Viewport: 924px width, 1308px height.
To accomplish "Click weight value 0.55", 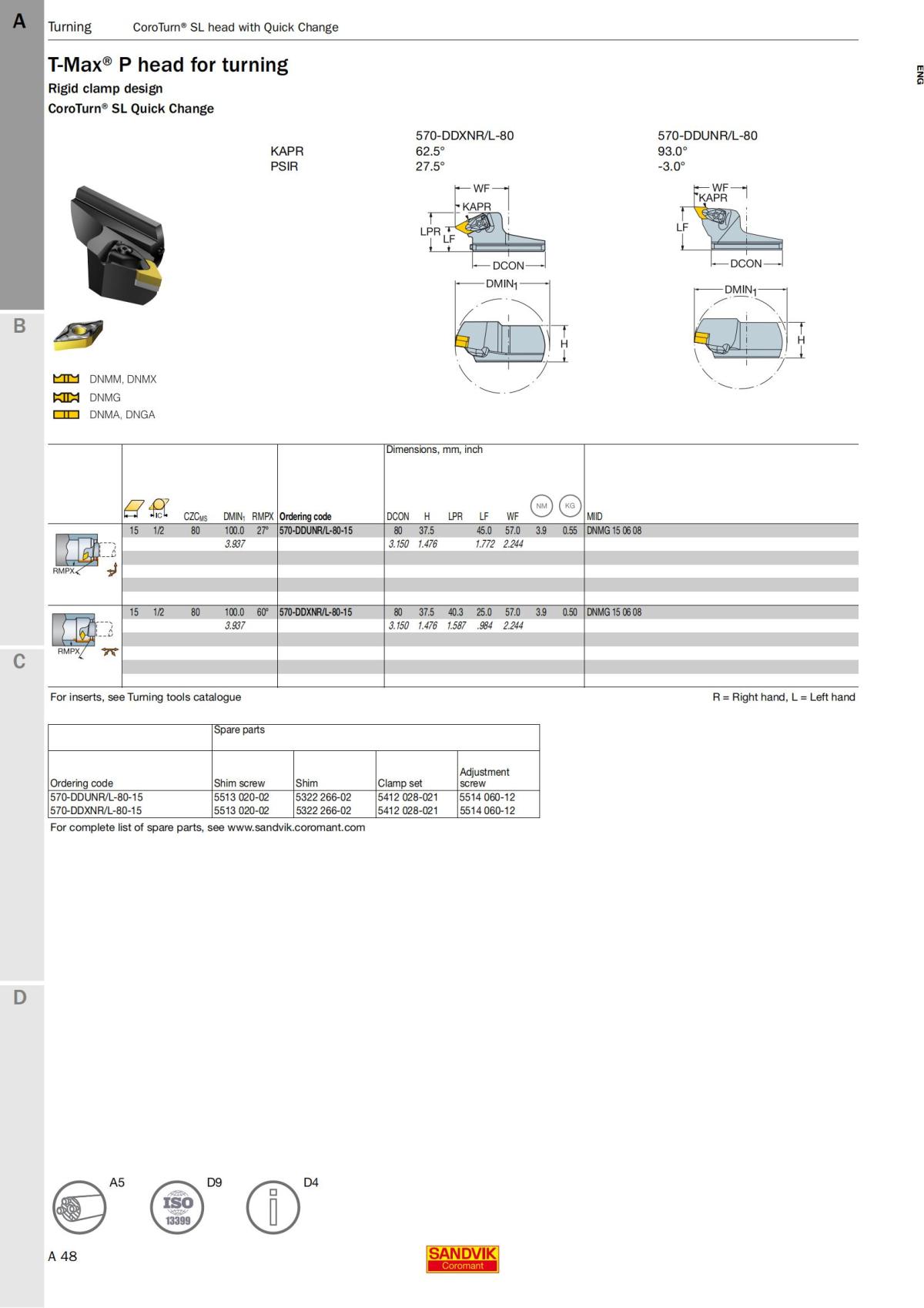I will click(x=570, y=531).
